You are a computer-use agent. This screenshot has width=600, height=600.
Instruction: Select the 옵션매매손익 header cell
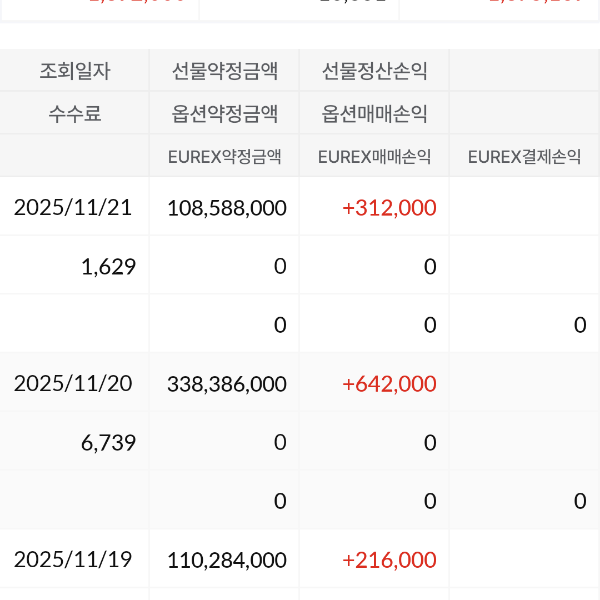tap(374, 114)
